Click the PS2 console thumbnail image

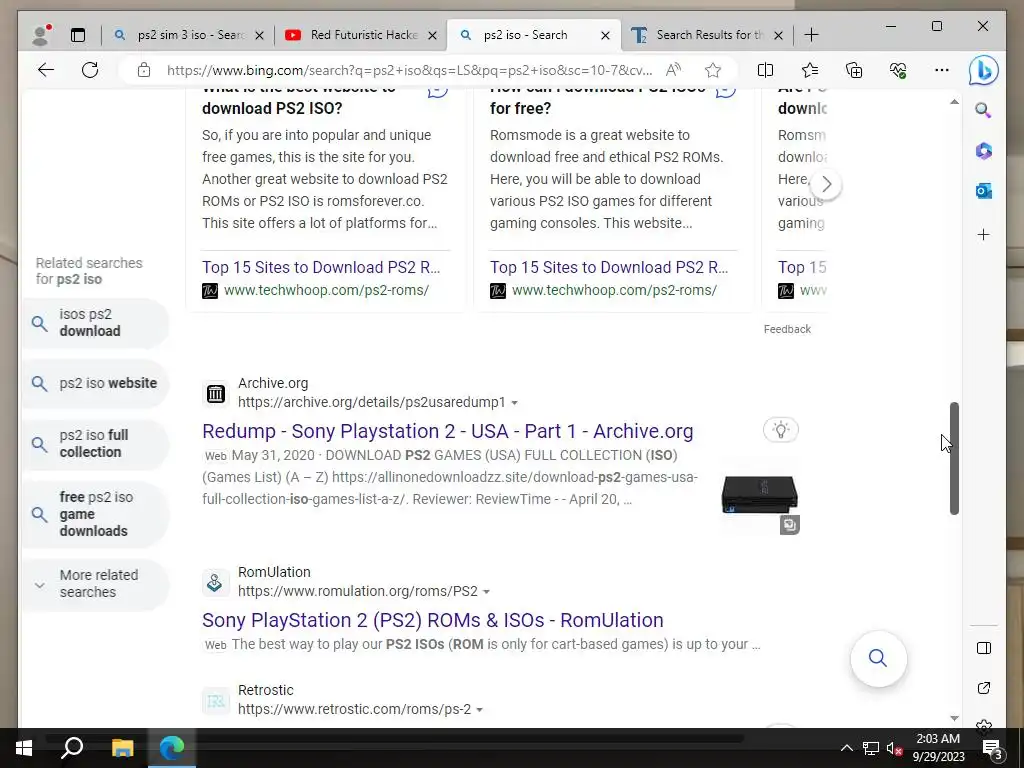pyautogui.click(x=760, y=495)
